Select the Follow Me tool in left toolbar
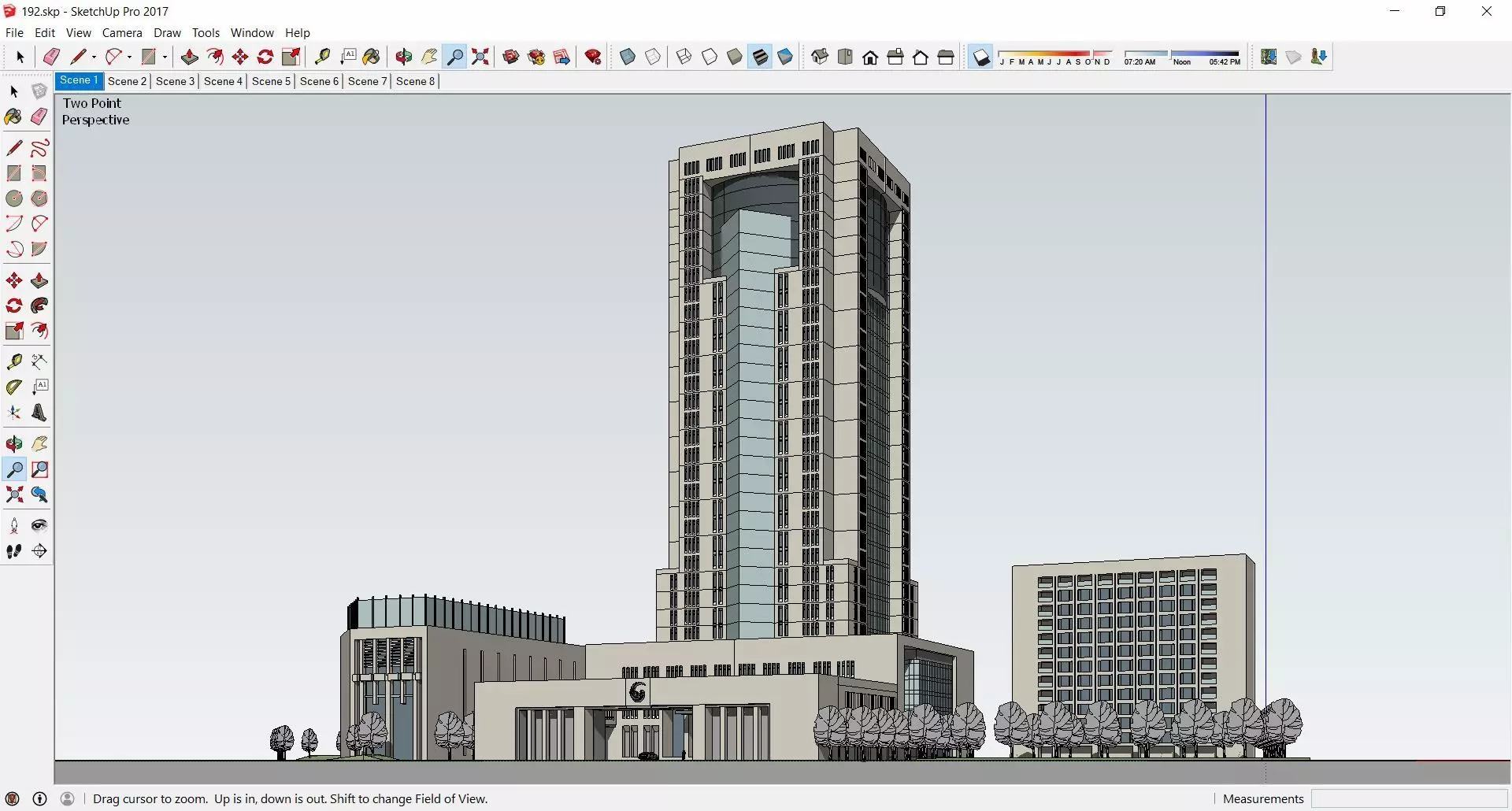This screenshot has height=811, width=1512. [39, 306]
